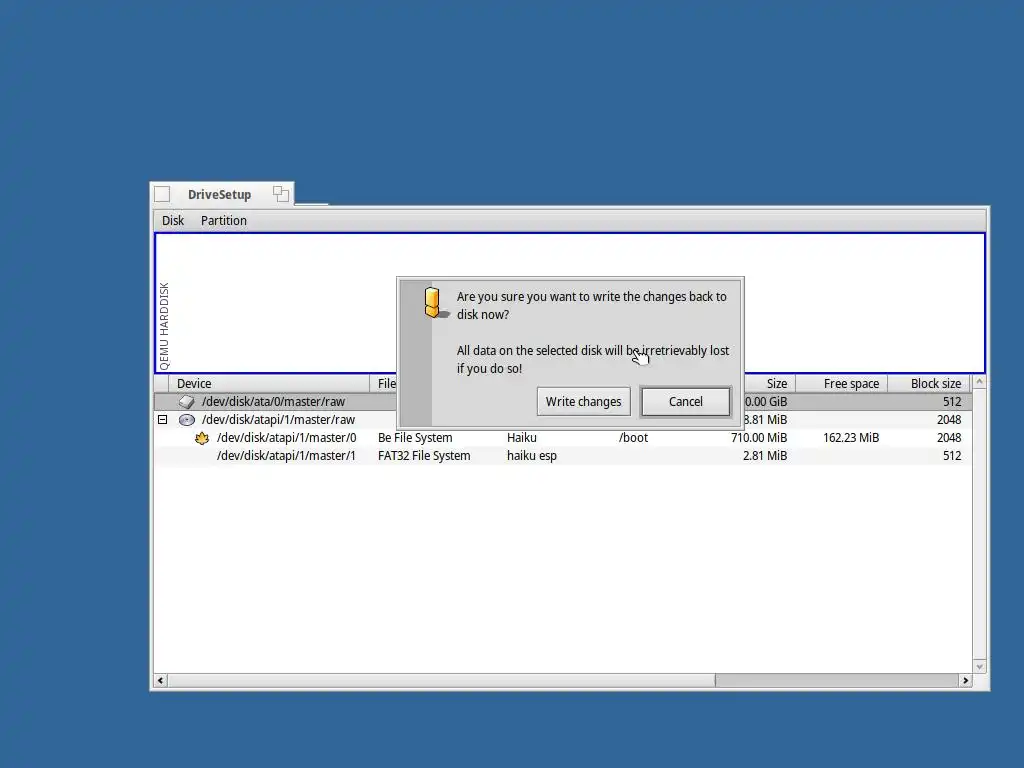This screenshot has height=768, width=1024.
Task: Click the DriveSetup window close box
Action: pyautogui.click(x=163, y=195)
